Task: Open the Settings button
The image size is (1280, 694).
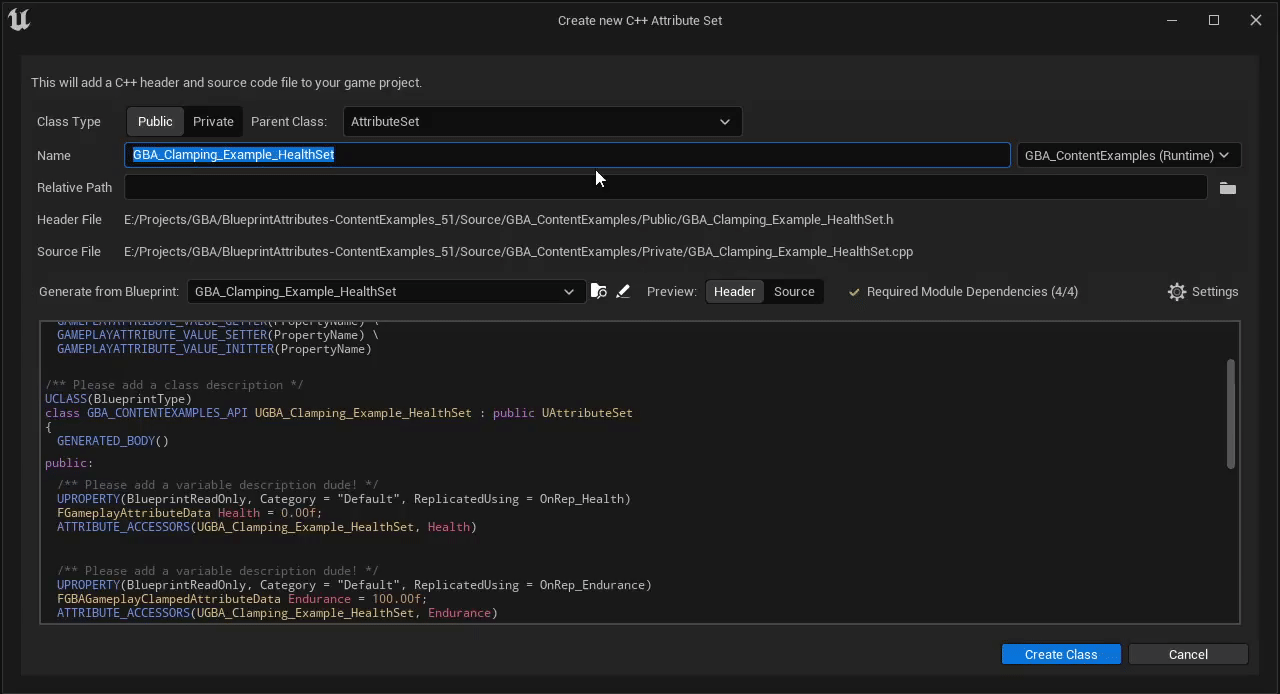Action: coord(1203,292)
